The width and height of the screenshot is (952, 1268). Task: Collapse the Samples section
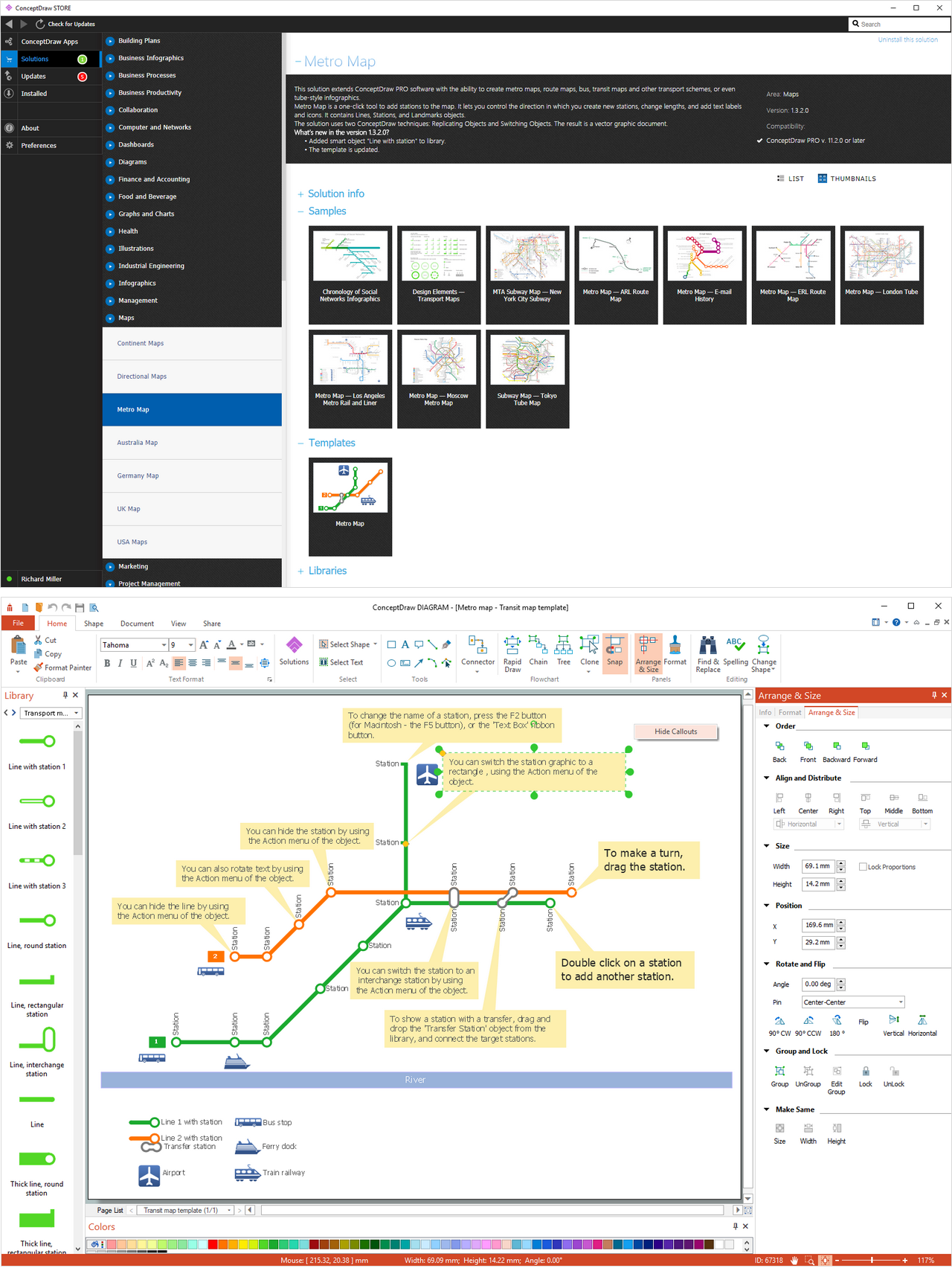(322, 211)
